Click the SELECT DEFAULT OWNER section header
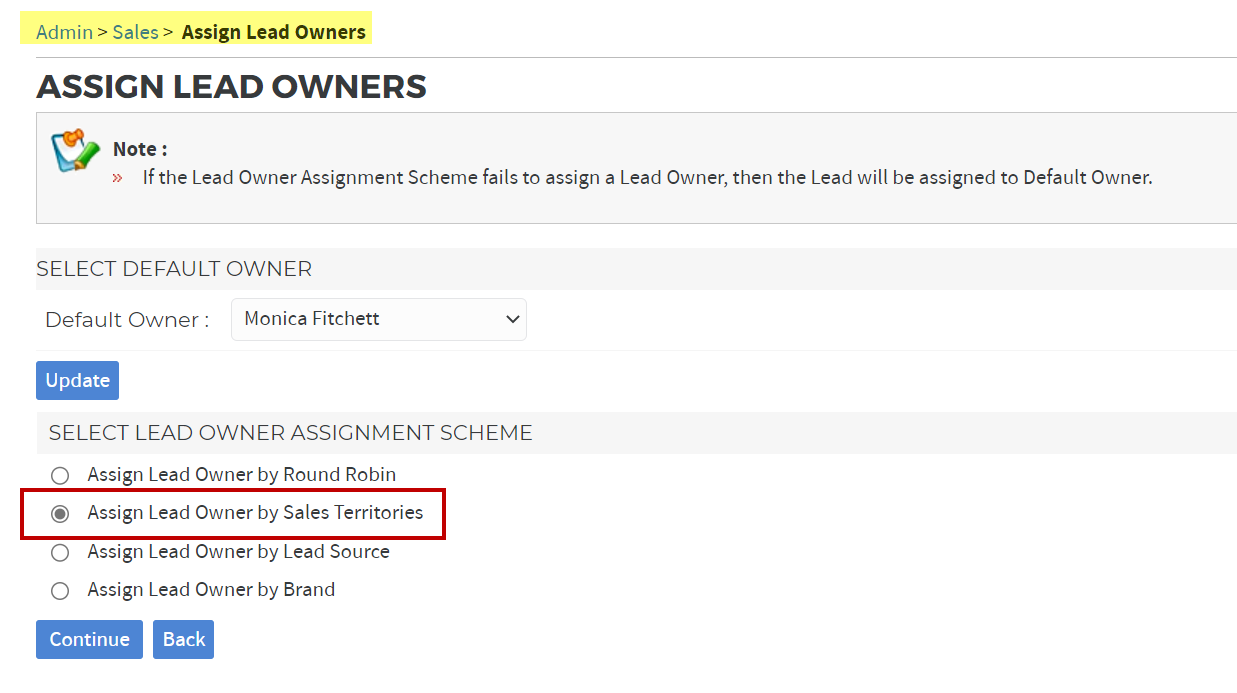 pos(174,269)
